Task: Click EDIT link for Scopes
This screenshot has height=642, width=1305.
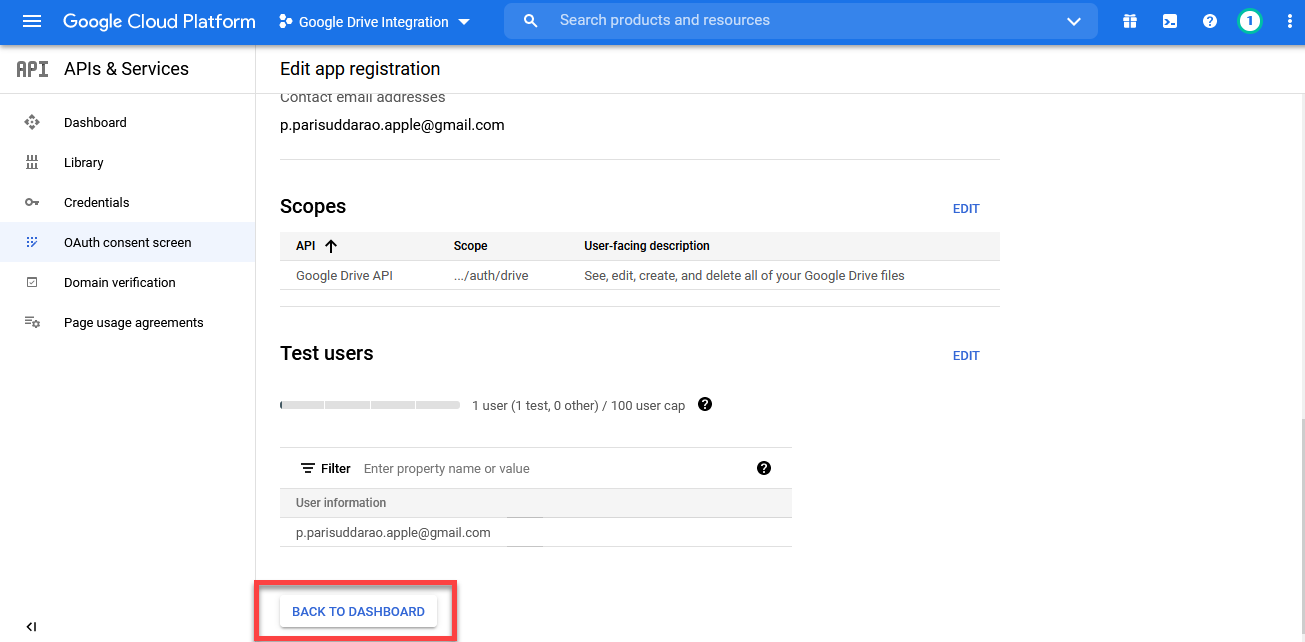Action: click(x=966, y=209)
